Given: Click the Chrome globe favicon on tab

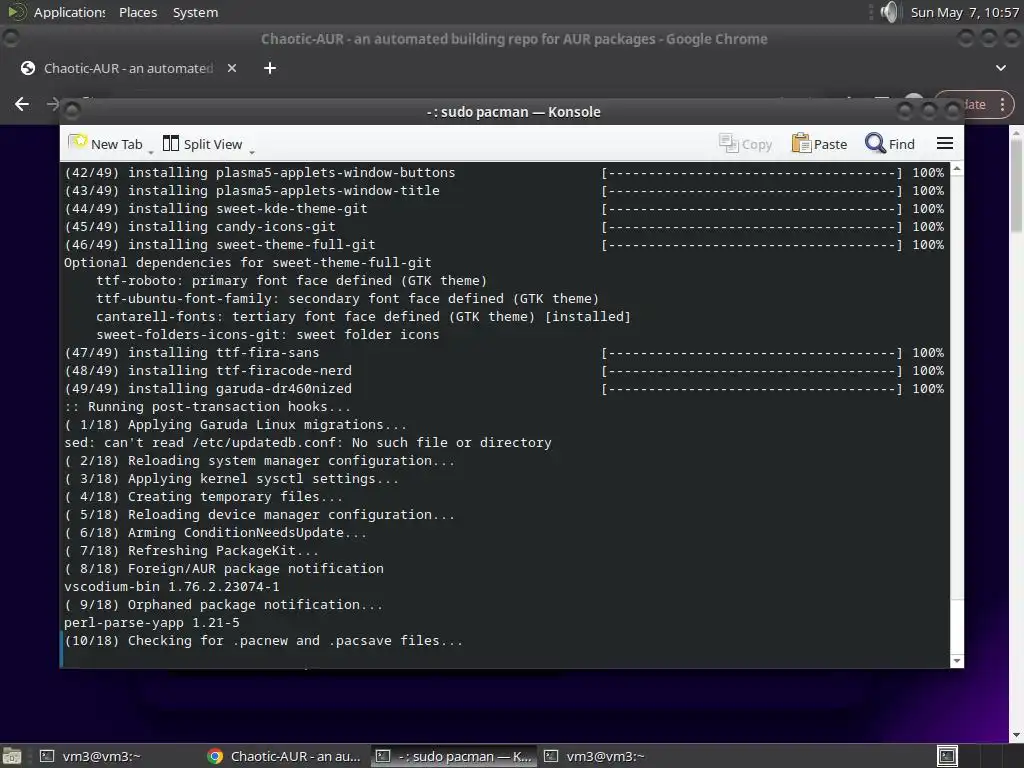Looking at the screenshot, I should 27,68.
